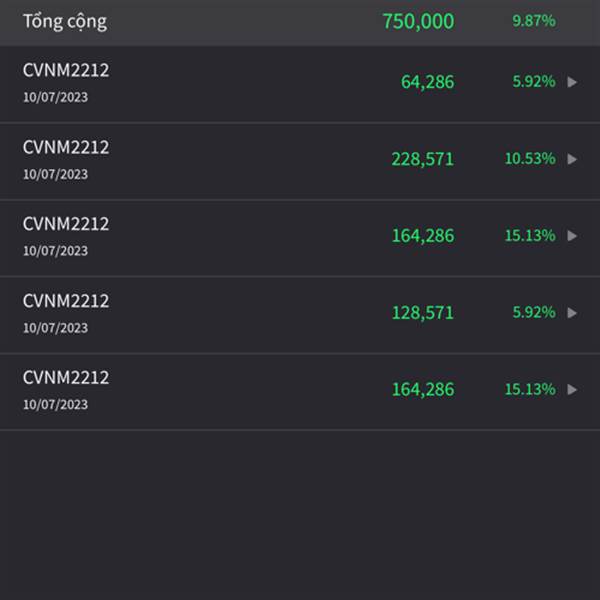Open the last 164,286 entry's arrow
This screenshot has height=600, width=600.
(572, 390)
